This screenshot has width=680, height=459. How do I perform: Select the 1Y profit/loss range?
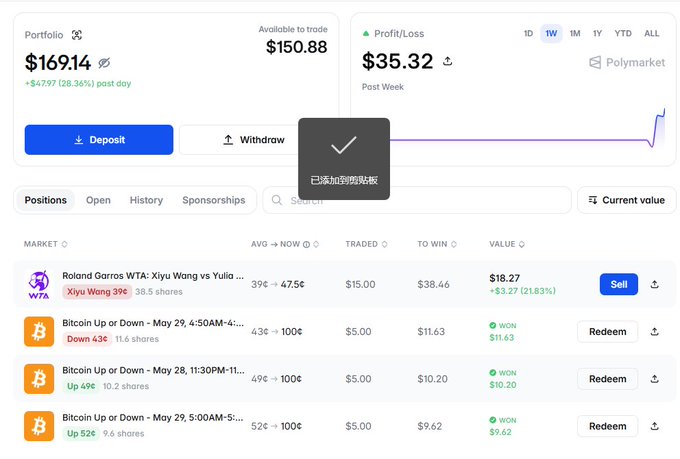598,33
